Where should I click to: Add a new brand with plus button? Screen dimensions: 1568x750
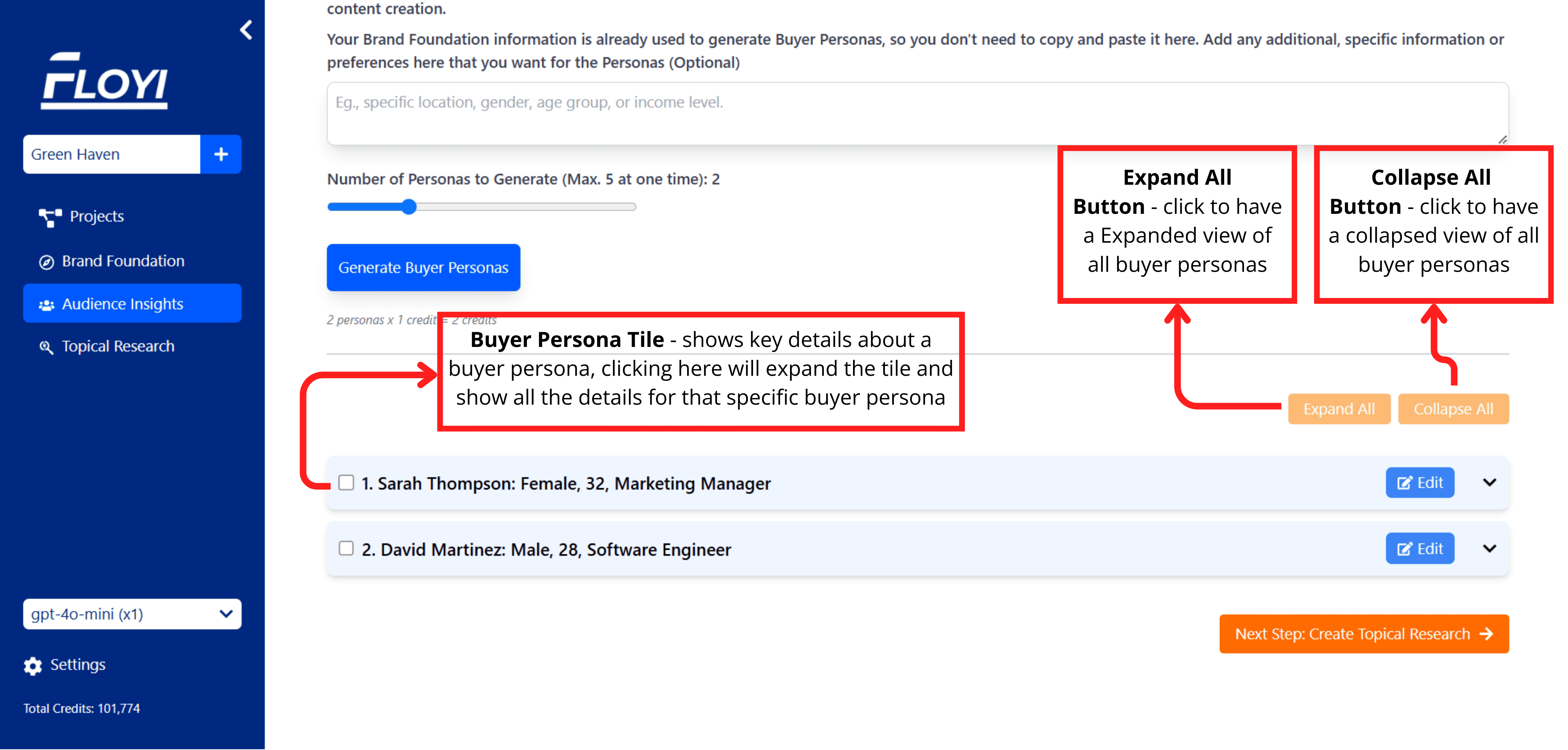(221, 154)
